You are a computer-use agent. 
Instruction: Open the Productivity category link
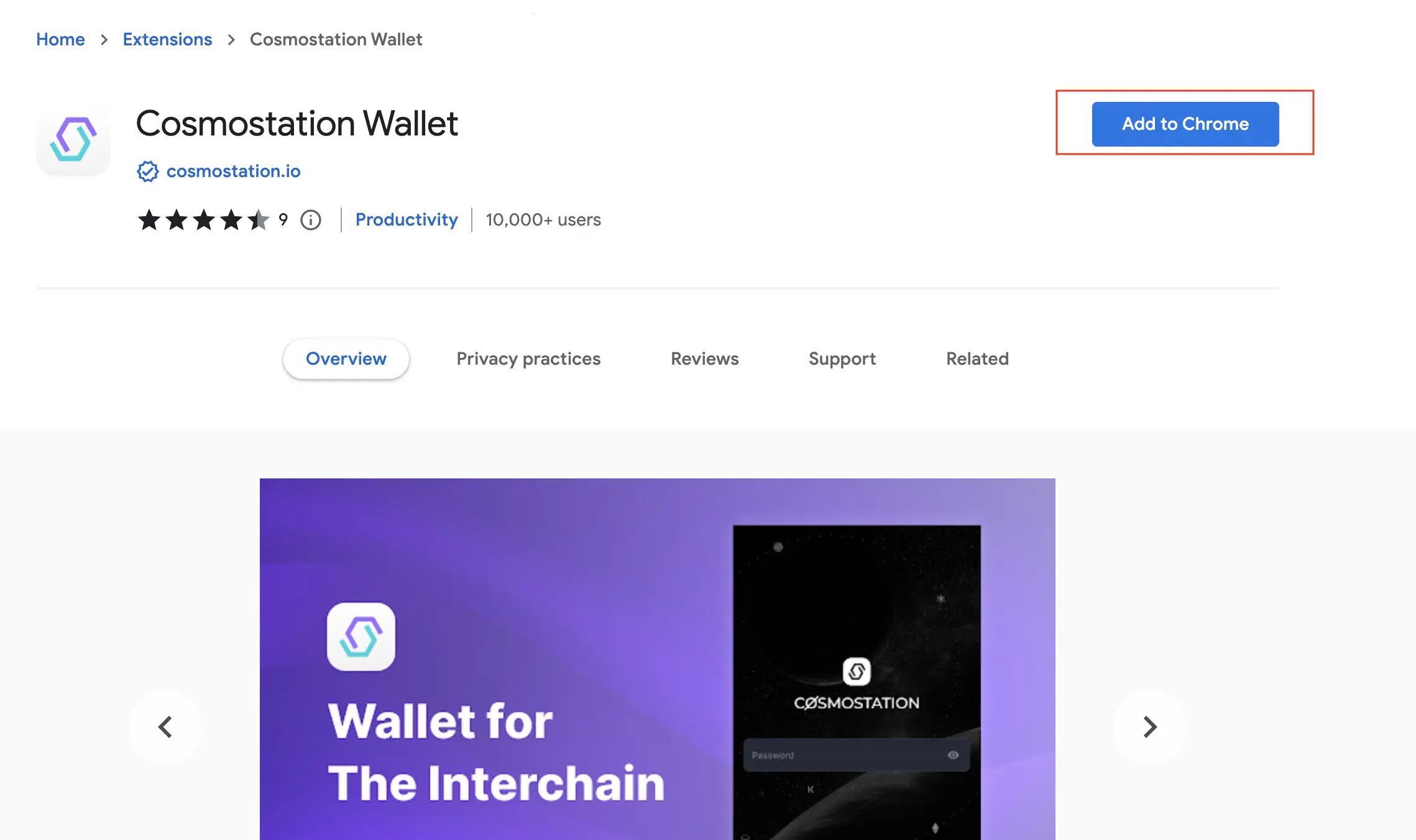pyautogui.click(x=407, y=220)
